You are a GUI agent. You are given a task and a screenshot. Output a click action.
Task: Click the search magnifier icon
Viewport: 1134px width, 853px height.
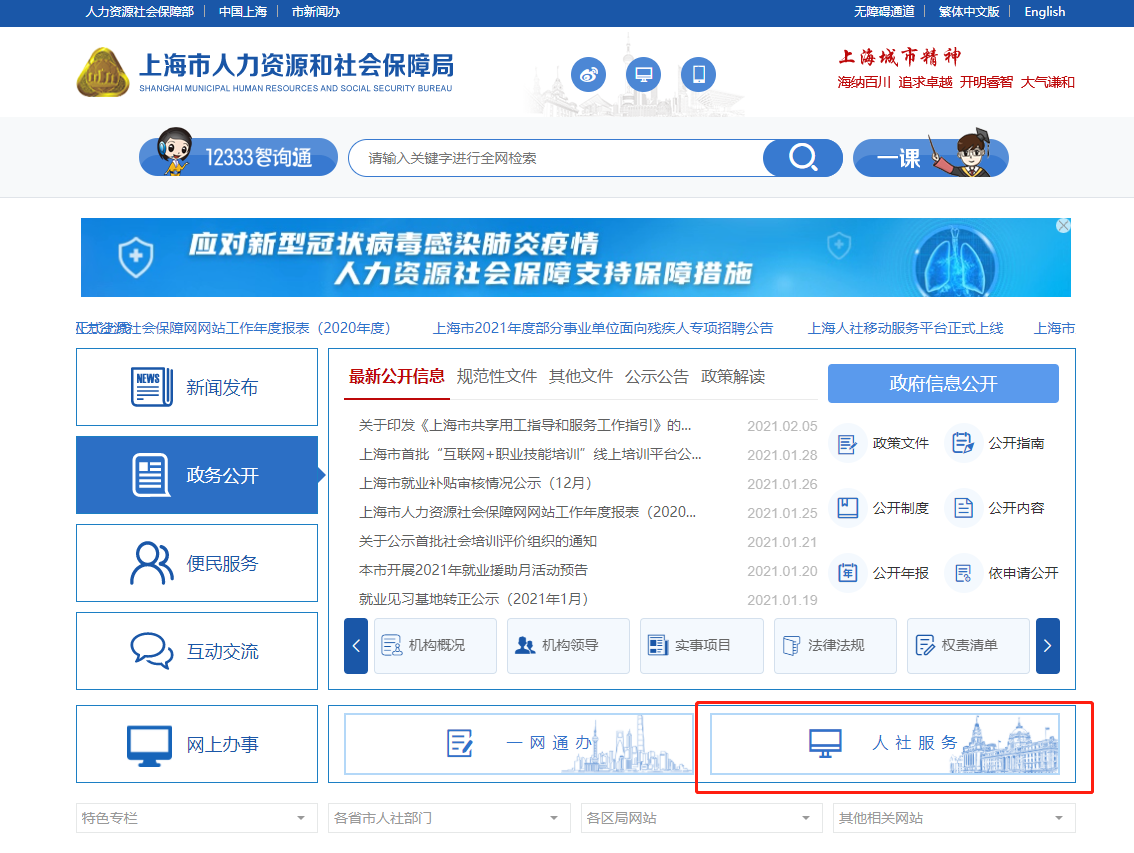[802, 157]
